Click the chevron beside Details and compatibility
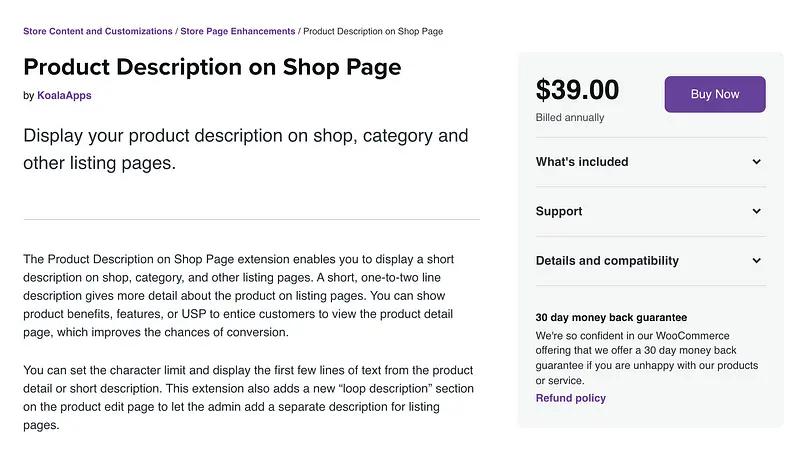Image resolution: width=800 pixels, height=458 pixels. pos(757,261)
